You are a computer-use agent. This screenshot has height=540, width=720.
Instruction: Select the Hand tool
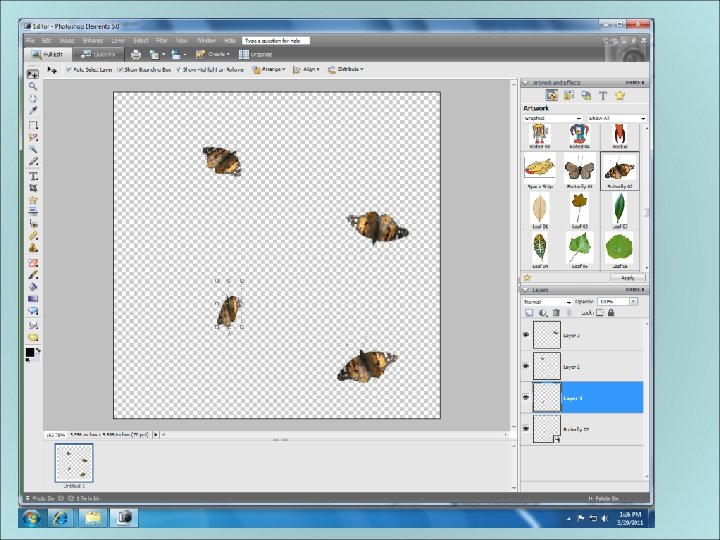point(33,98)
